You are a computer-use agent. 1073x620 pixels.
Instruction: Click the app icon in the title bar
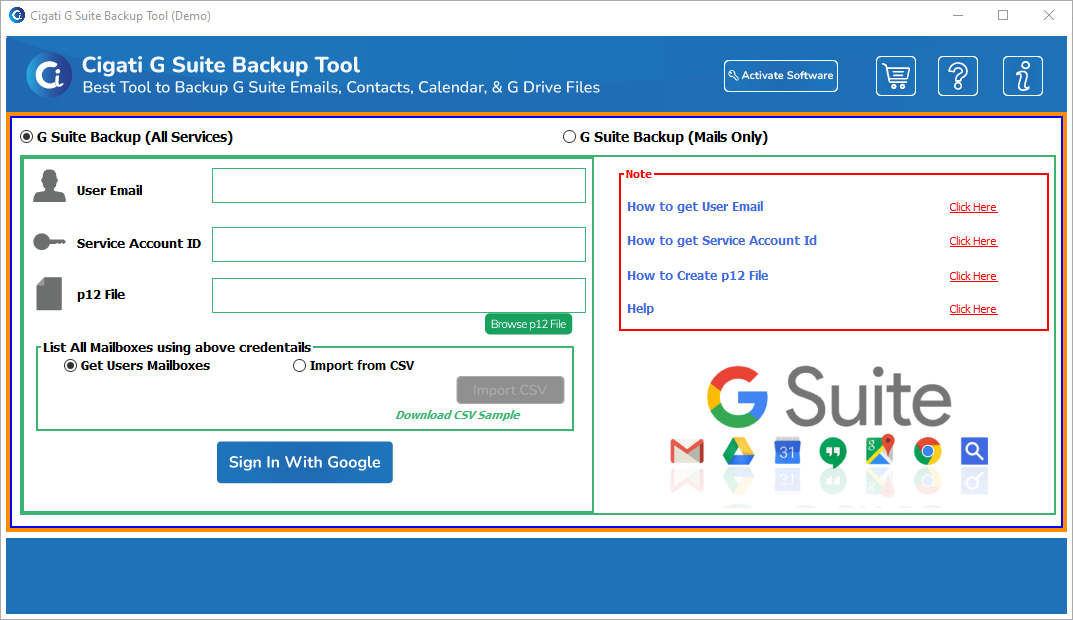[x=16, y=15]
